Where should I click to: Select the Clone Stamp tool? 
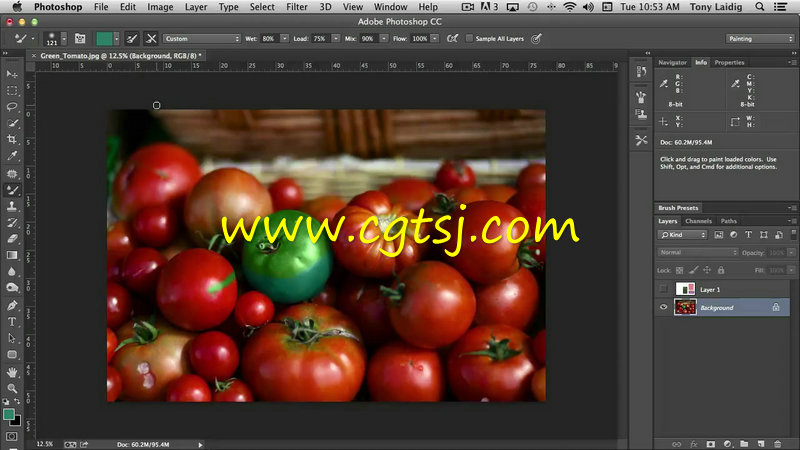pos(12,206)
